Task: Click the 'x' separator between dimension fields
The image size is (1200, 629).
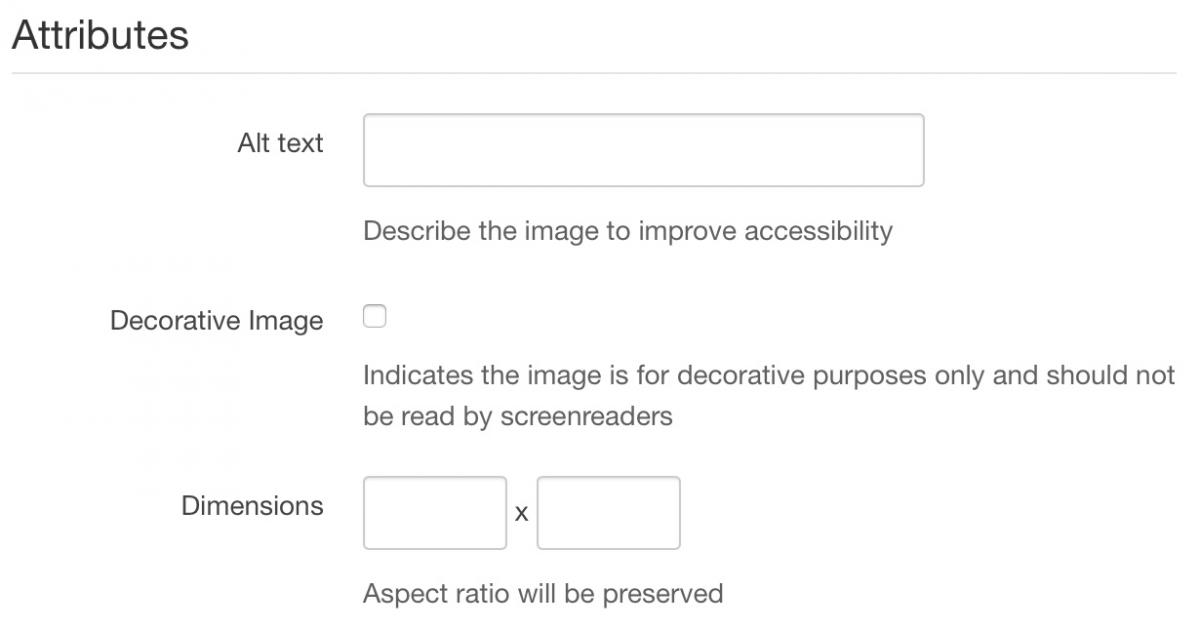Action: (x=521, y=514)
